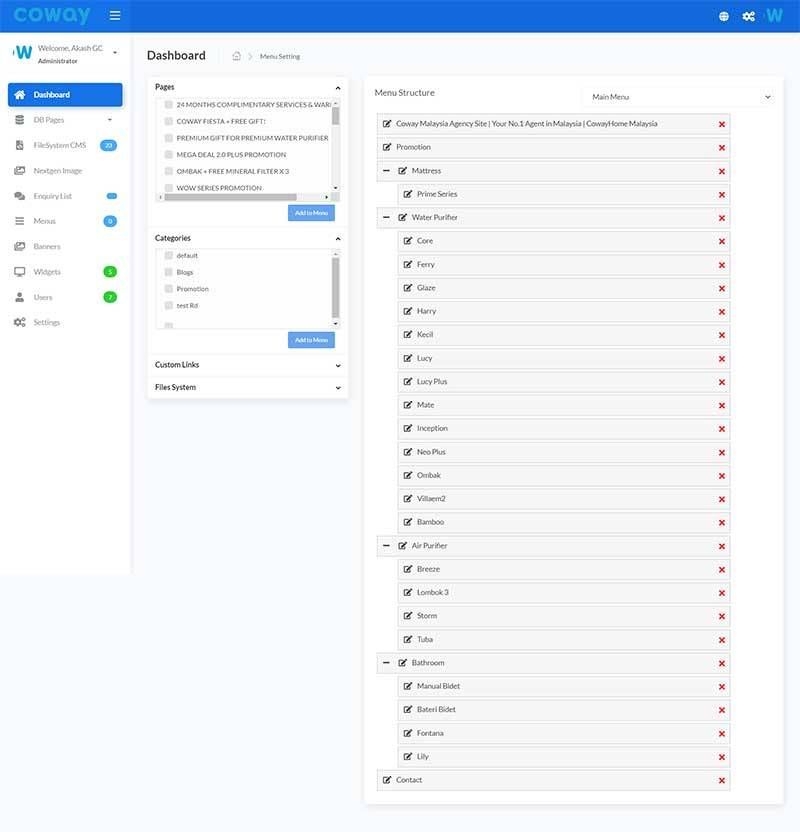This screenshot has width=800, height=832.
Task: Collapse the Water Purifier menu group
Action: [x=387, y=217]
